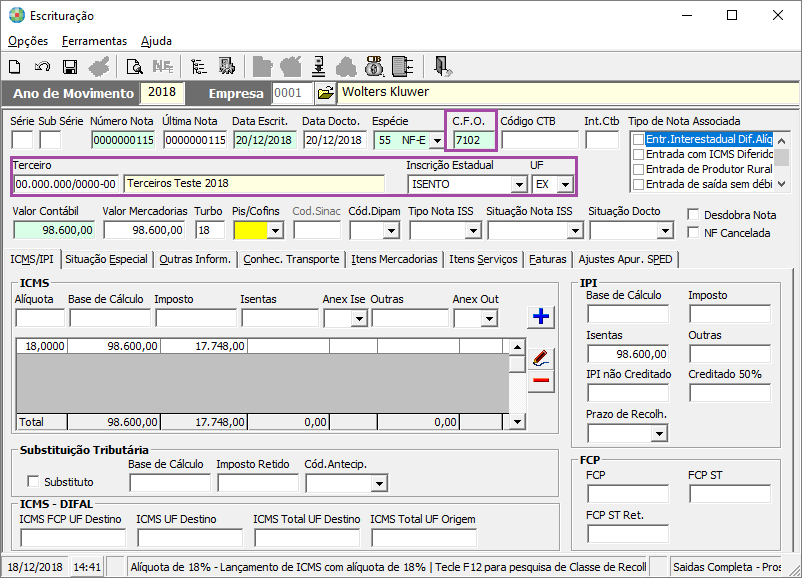The width and height of the screenshot is (802, 578).
Task: Open the Espécie dropdown
Action: pos(437,140)
